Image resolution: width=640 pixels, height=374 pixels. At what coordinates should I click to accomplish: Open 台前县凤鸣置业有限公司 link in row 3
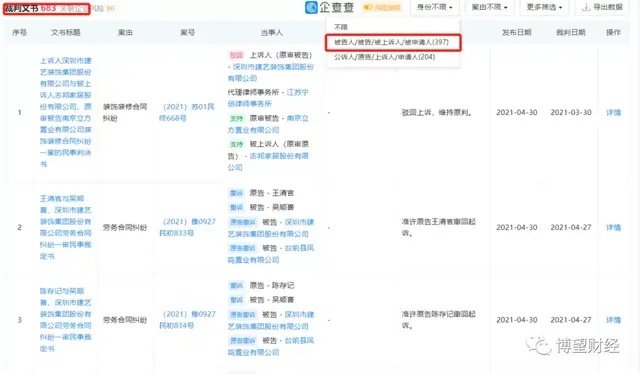tap(271, 346)
